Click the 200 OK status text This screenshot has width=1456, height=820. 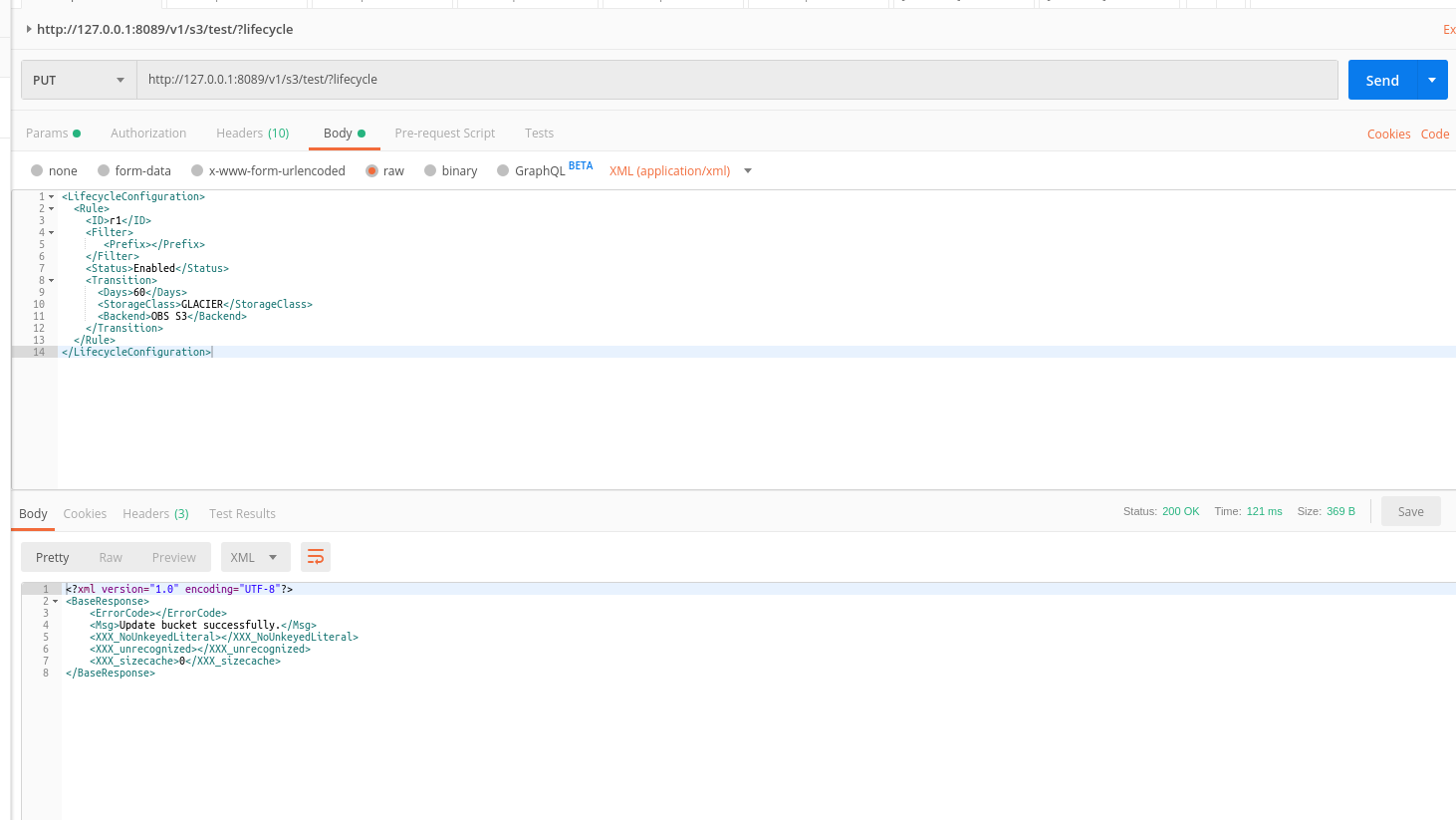pyautogui.click(x=1181, y=511)
